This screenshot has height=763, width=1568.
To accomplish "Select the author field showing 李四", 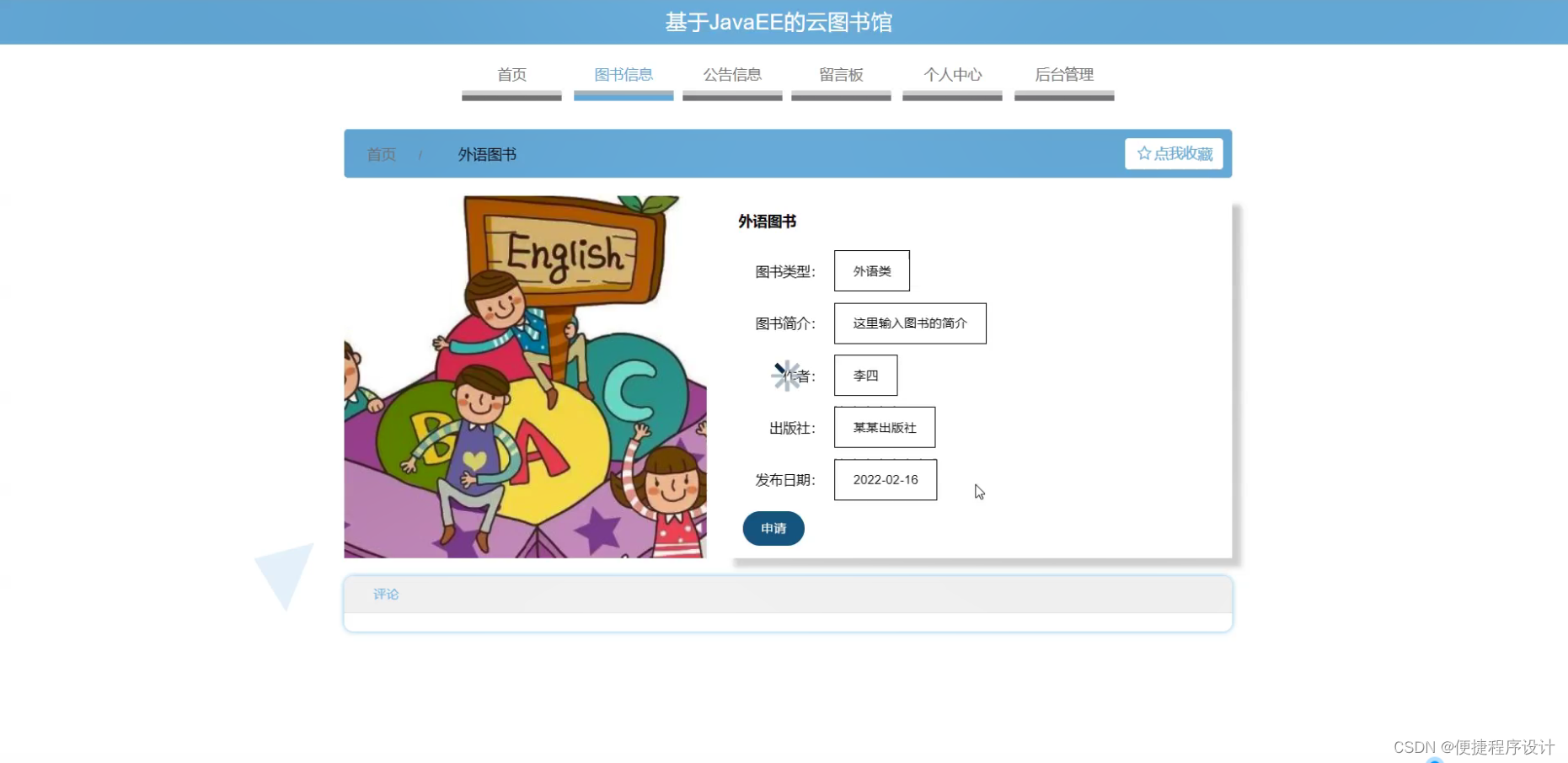I will [864, 376].
